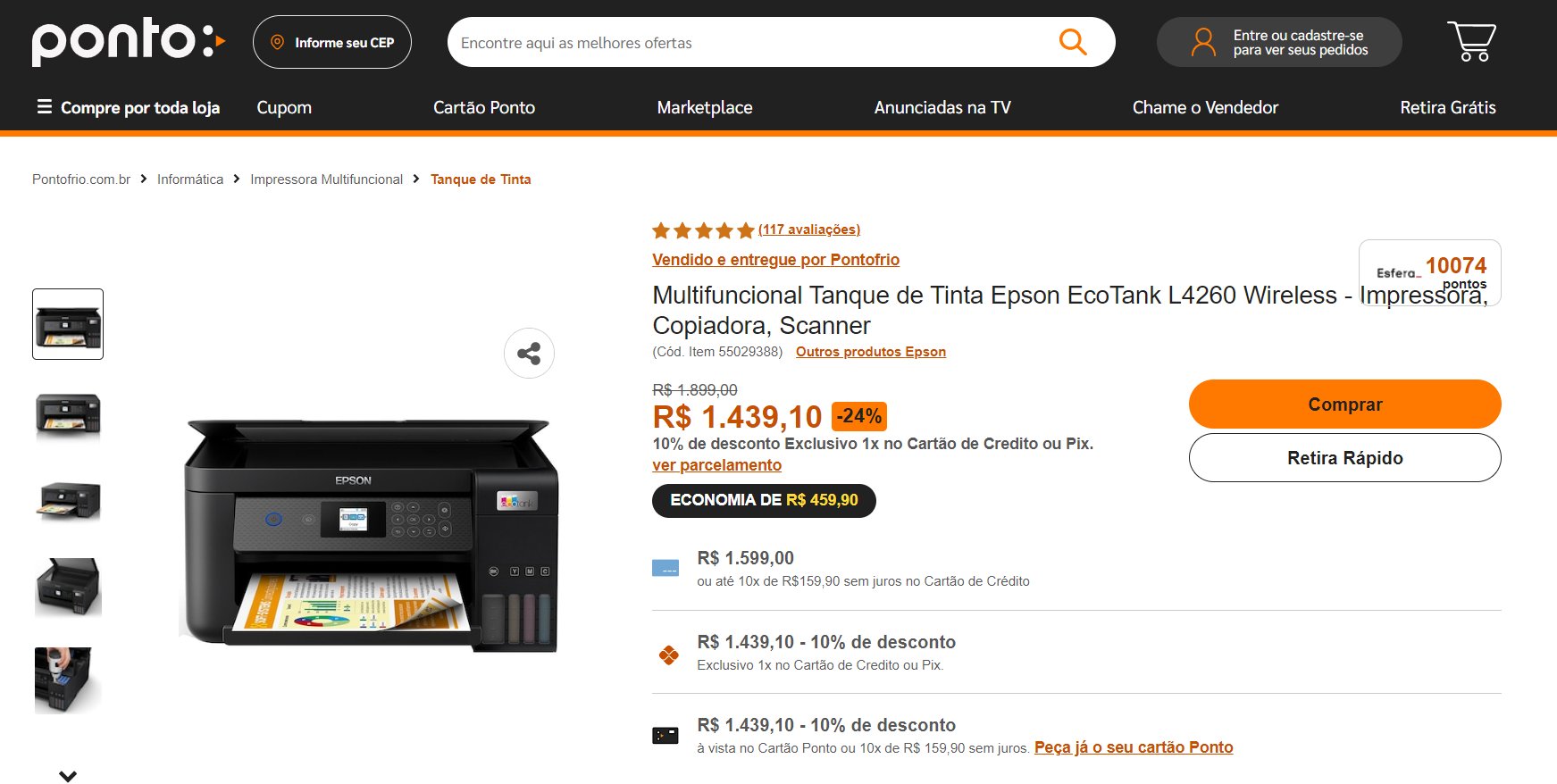Click the location pin in Informe seu CEP
Screen dimensions: 1557x784
(278, 42)
